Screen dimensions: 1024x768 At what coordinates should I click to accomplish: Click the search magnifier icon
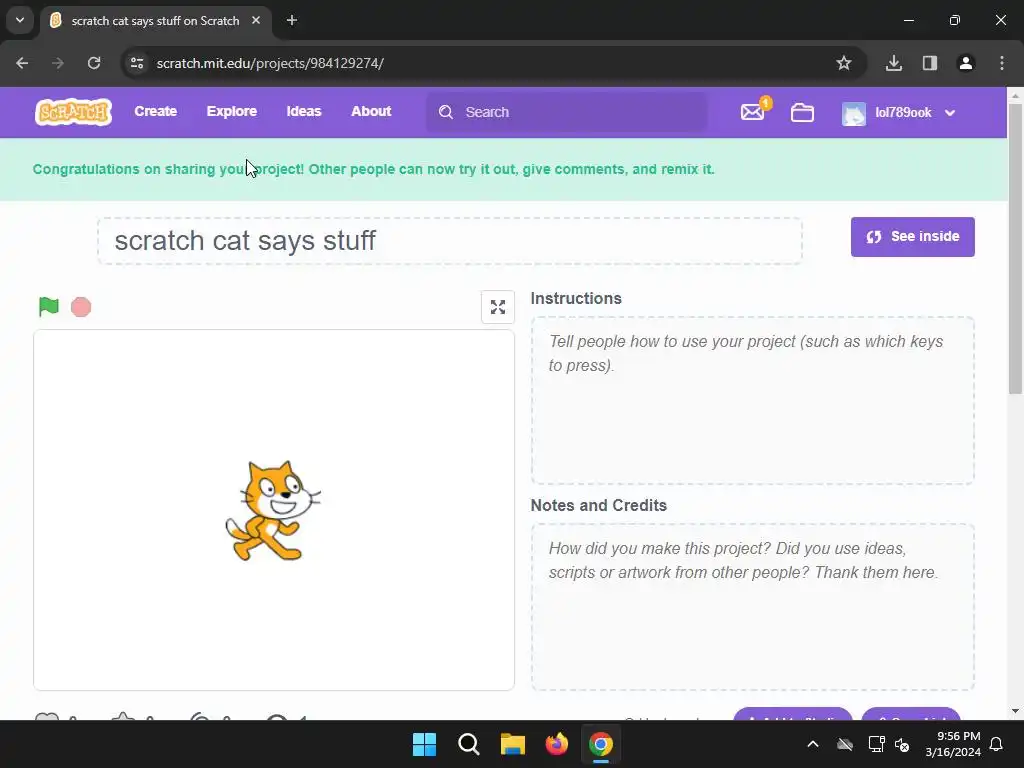[446, 112]
